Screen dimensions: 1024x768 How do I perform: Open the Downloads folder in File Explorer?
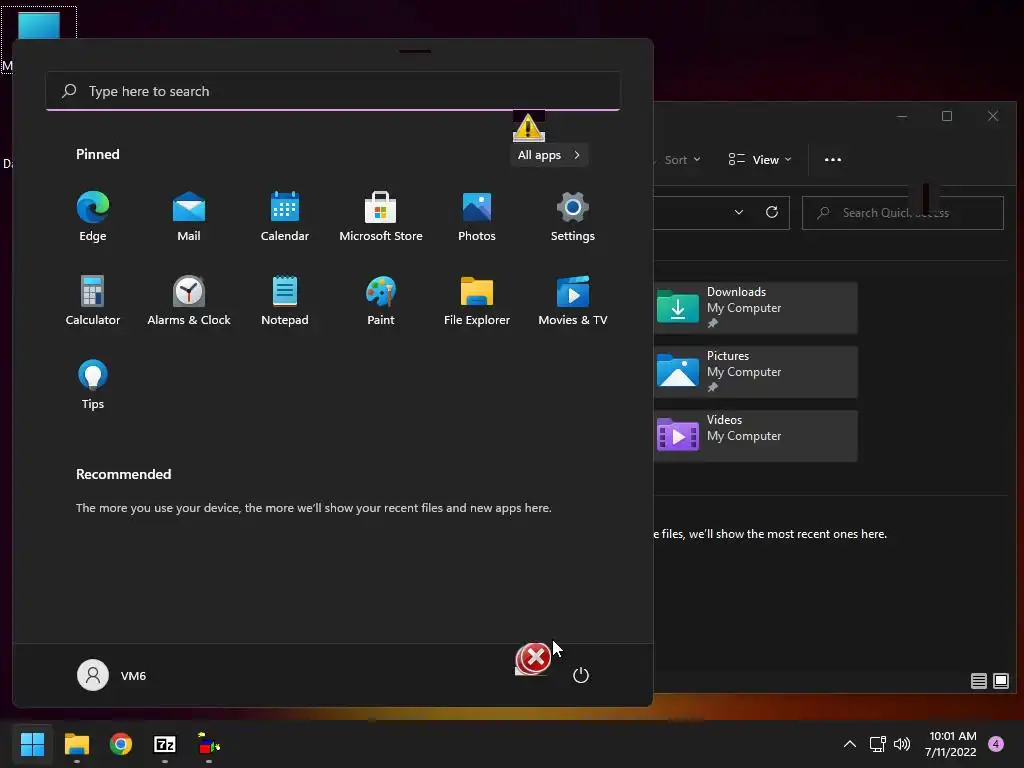click(x=756, y=308)
